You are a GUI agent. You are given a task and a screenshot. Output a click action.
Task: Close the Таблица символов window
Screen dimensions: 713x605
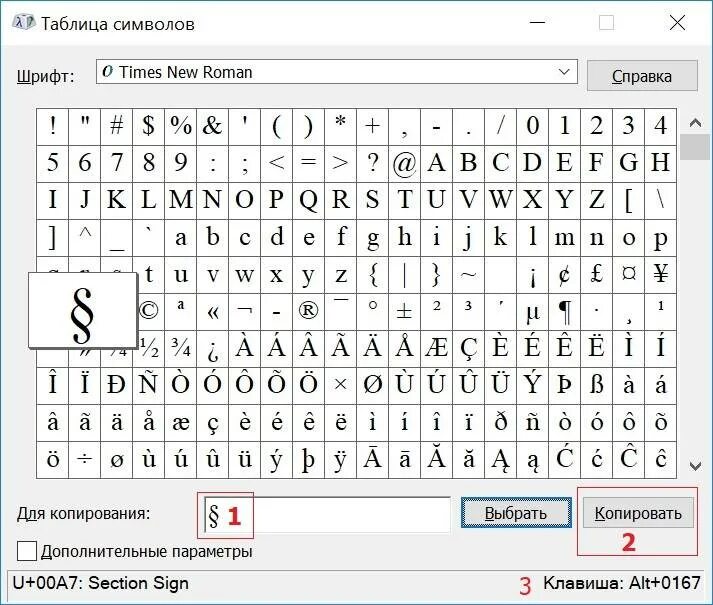click(x=677, y=22)
